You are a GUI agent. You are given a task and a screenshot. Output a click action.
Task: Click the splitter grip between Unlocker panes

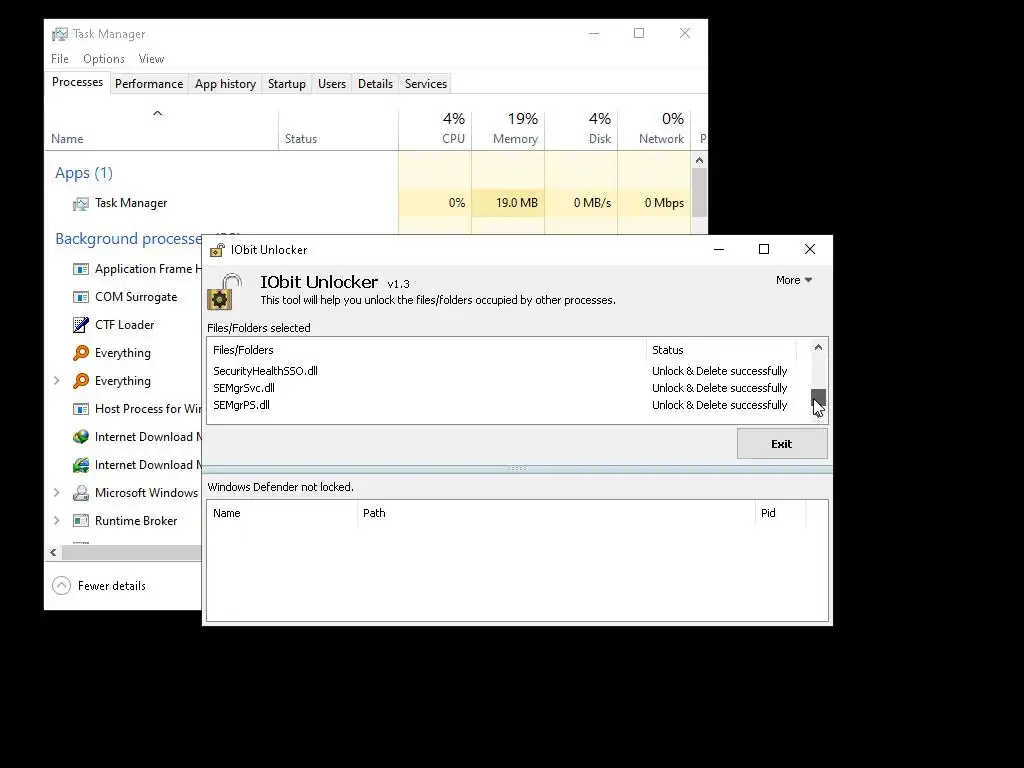click(x=517, y=468)
